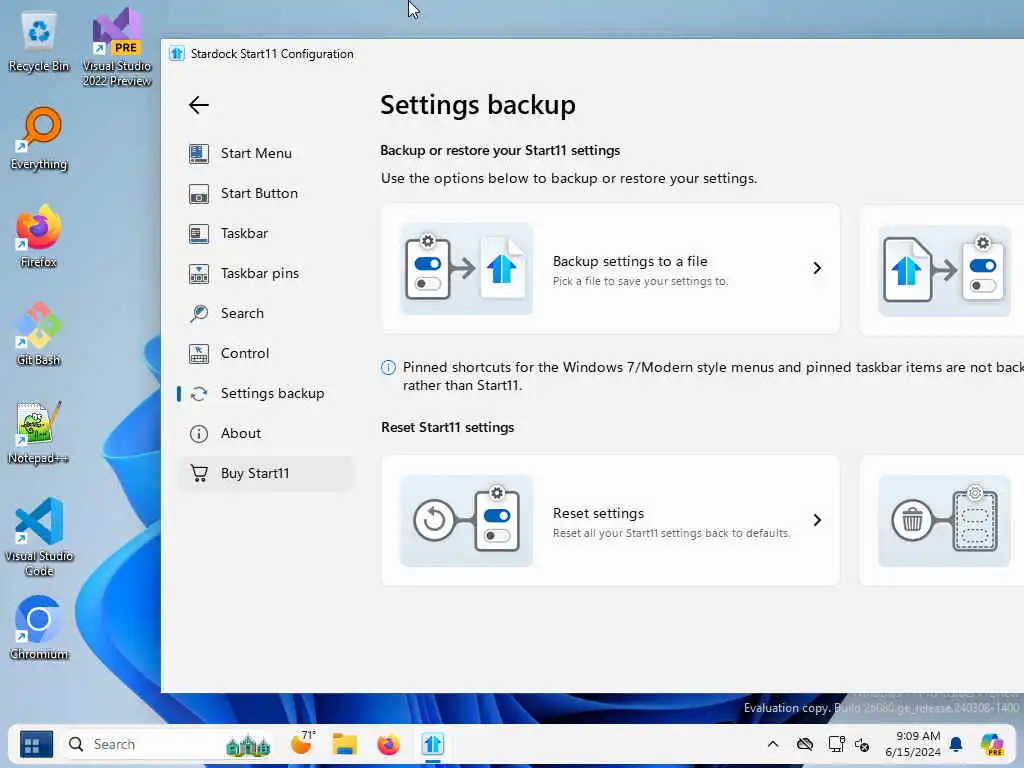This screenshot has width=1024, height=768.
Task: Open the weather widget showing 71°
Action: 302,743
